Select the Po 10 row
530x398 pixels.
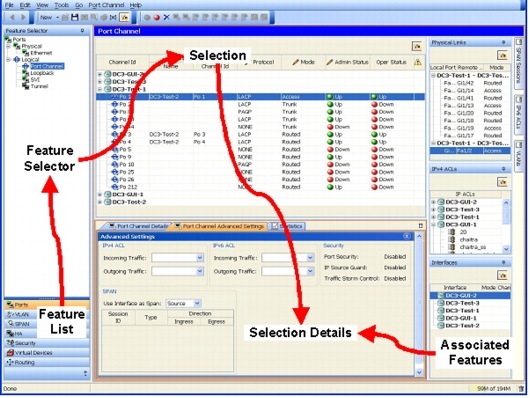click(x=260, y=165)
